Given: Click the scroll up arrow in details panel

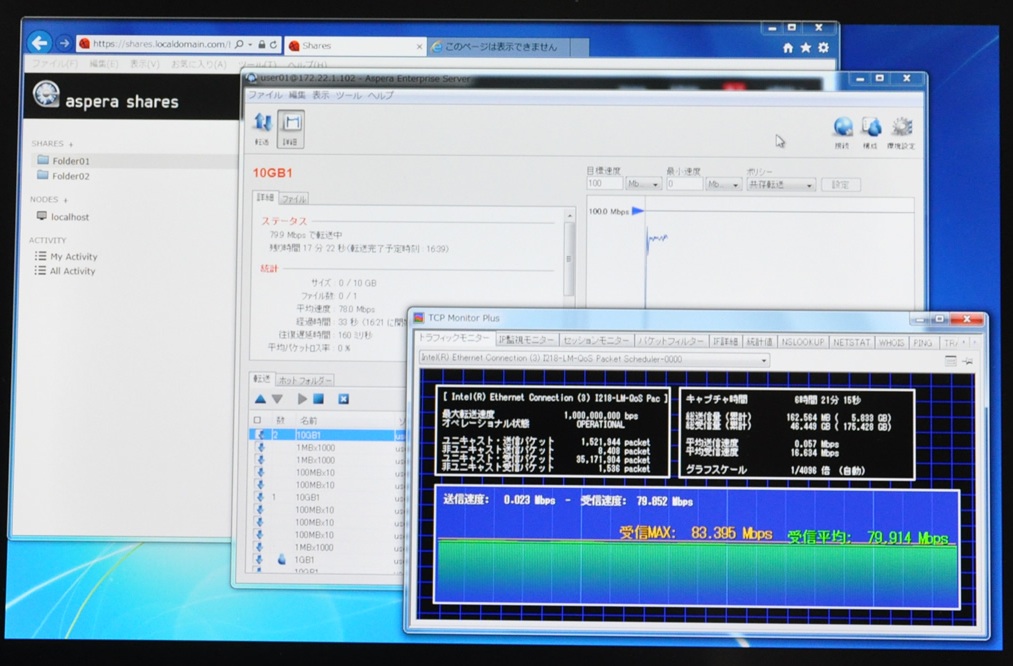Looking at the screenshot, I should click(569, 215).
